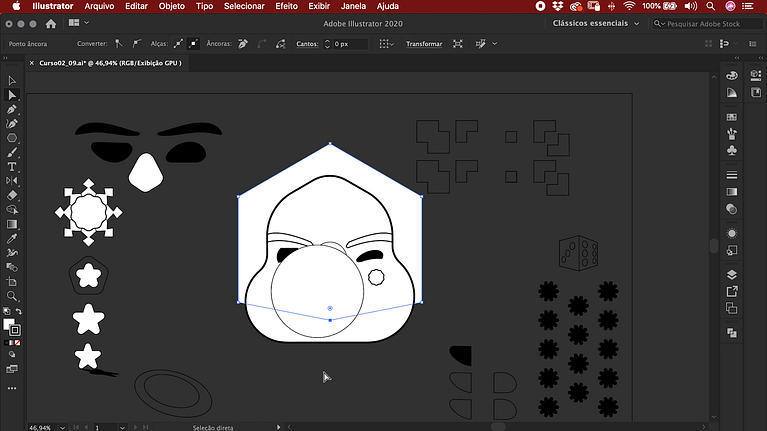Convert anchor point to smooth

[138, 44]
